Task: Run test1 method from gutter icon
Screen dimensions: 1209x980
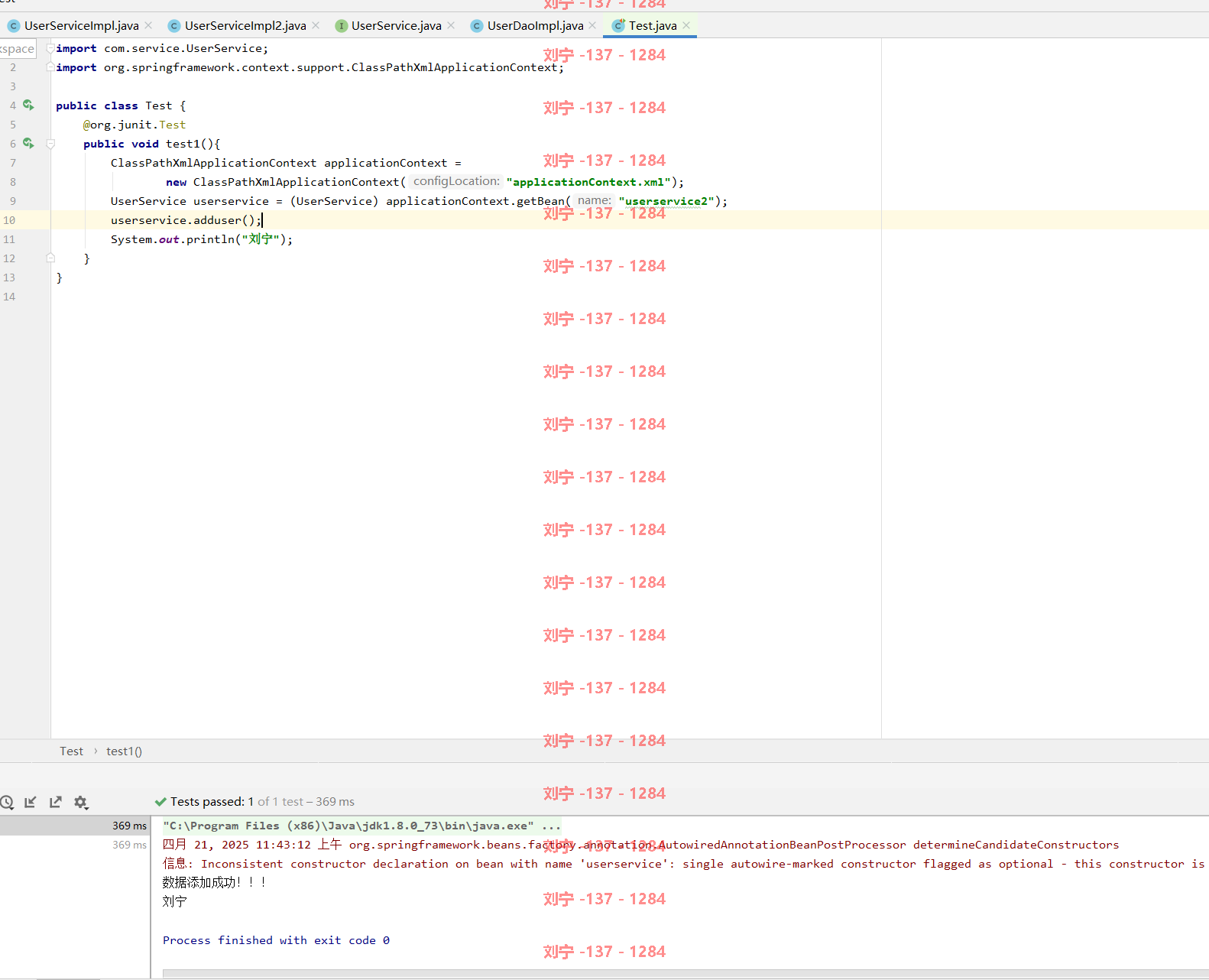Action: [x=28, y=144]
